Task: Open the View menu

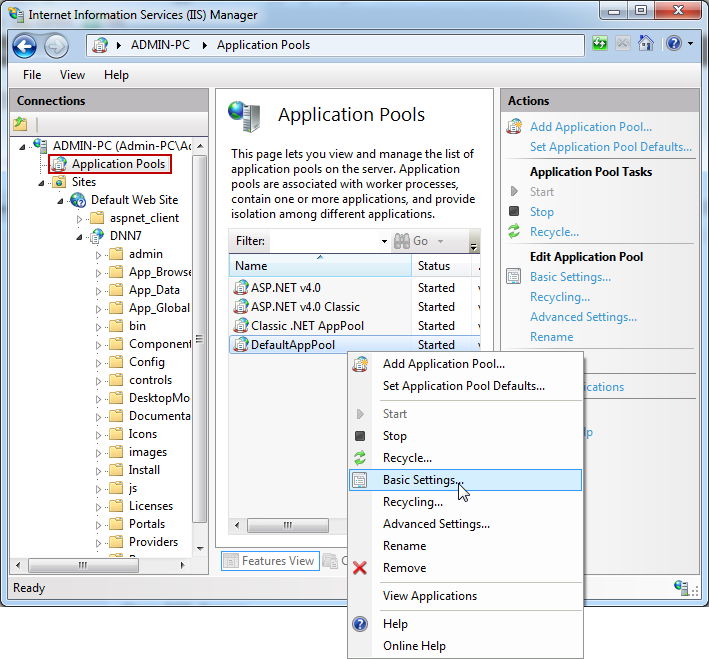Action: [x=72, y=75]
